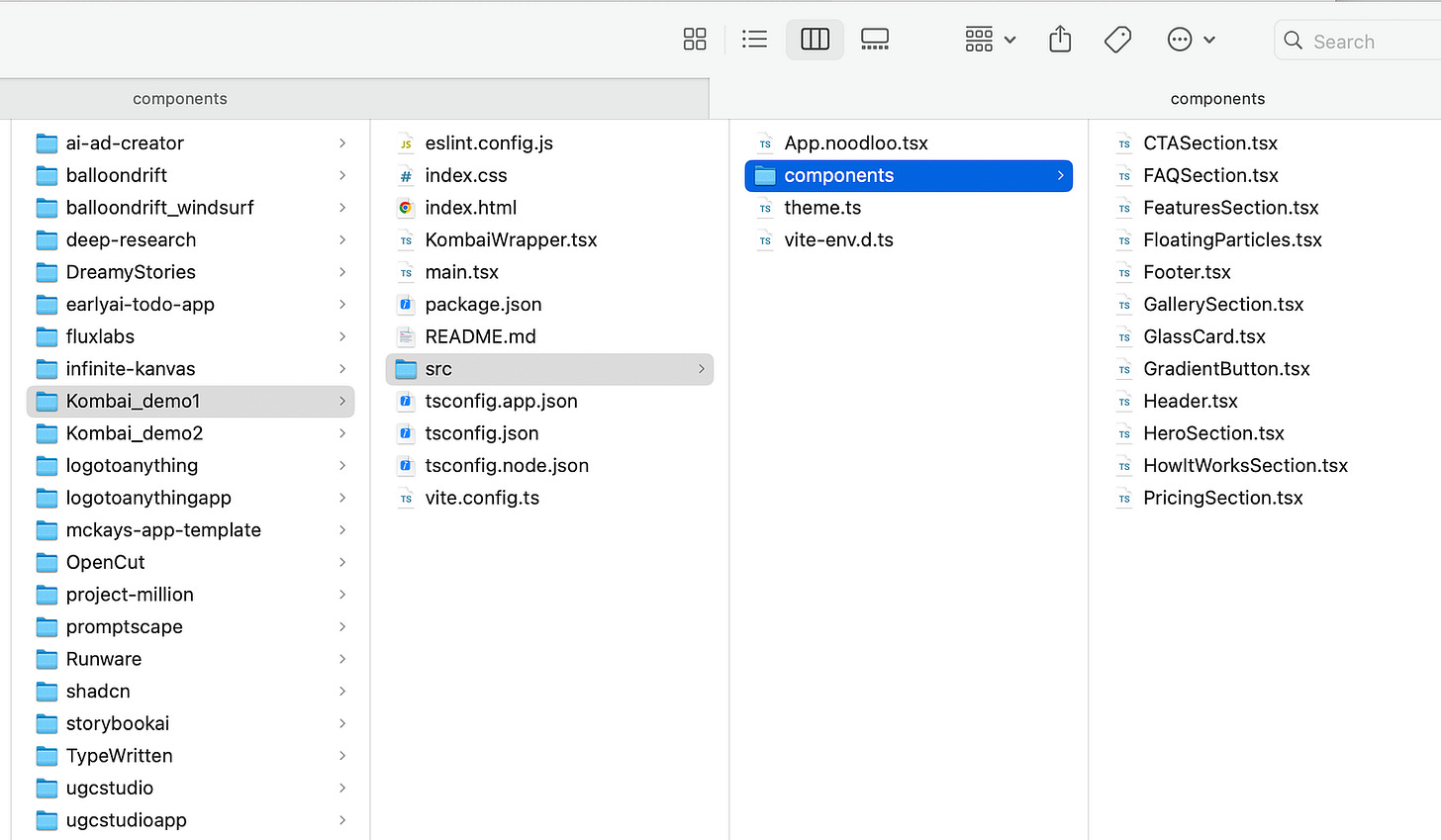The width and height of the screenshot is (1441, 840).
Task: Click the DreamyStories folder icon
Action: (x=47, y=272)
